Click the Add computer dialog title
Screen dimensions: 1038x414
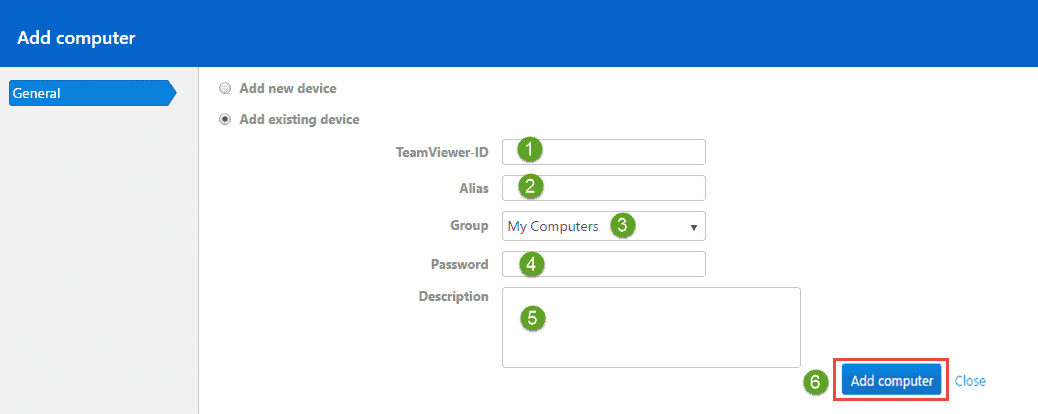pyautogui.click(x=76, y=38)
